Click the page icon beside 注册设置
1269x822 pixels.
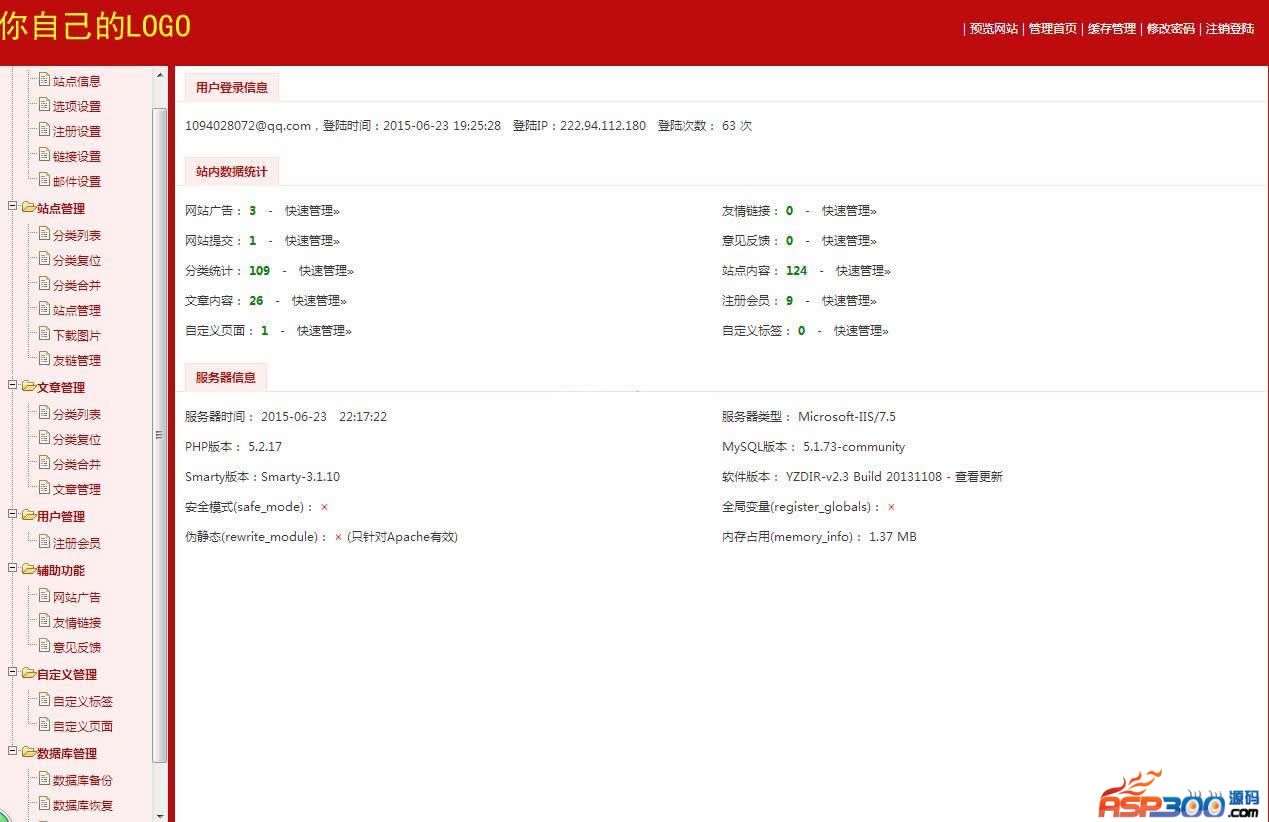tap(44, 130)
